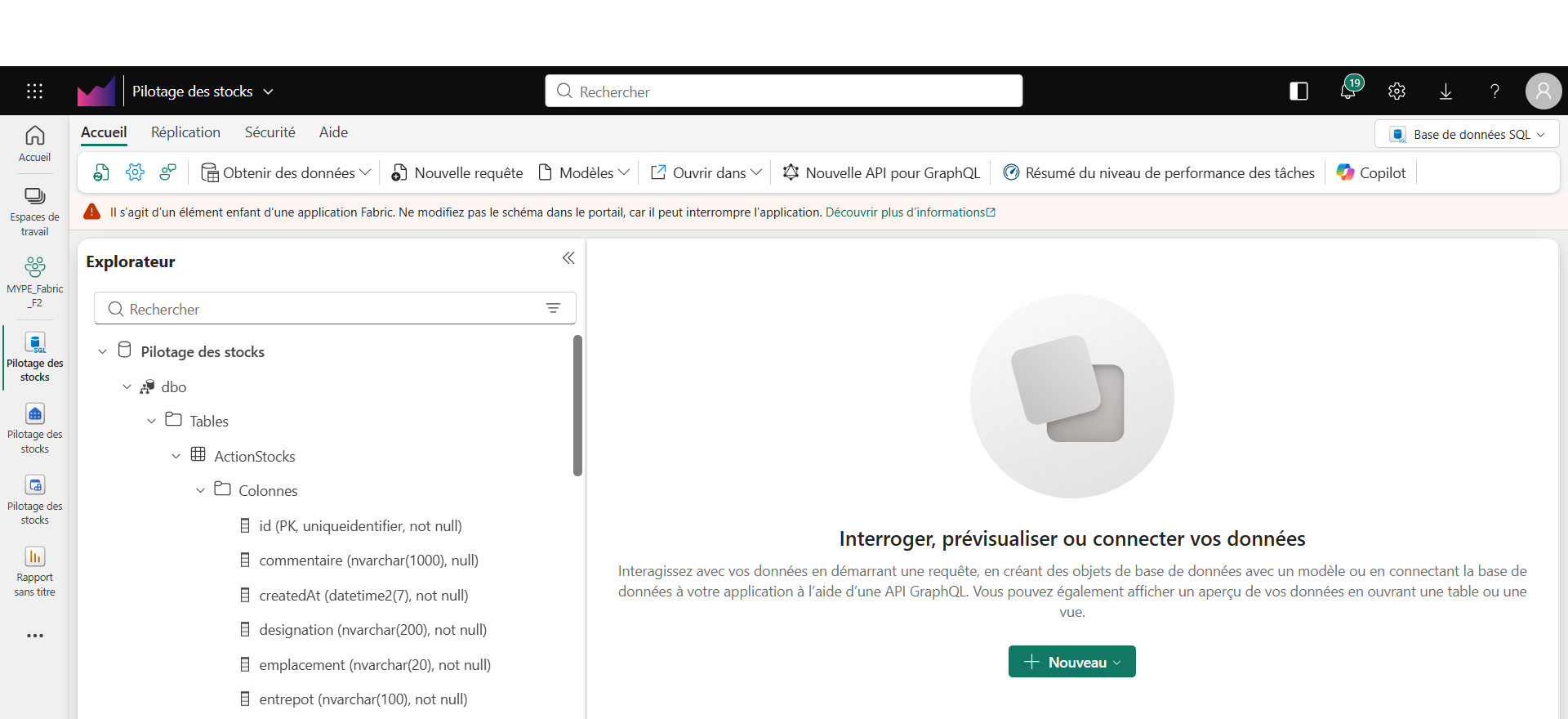Collapse the Explorateur panel
Image resolution: width=1568 pixels, height=719 pixels.
568,258
